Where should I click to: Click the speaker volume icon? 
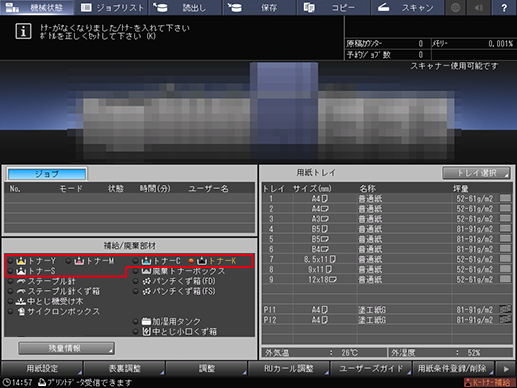point(479,7)
